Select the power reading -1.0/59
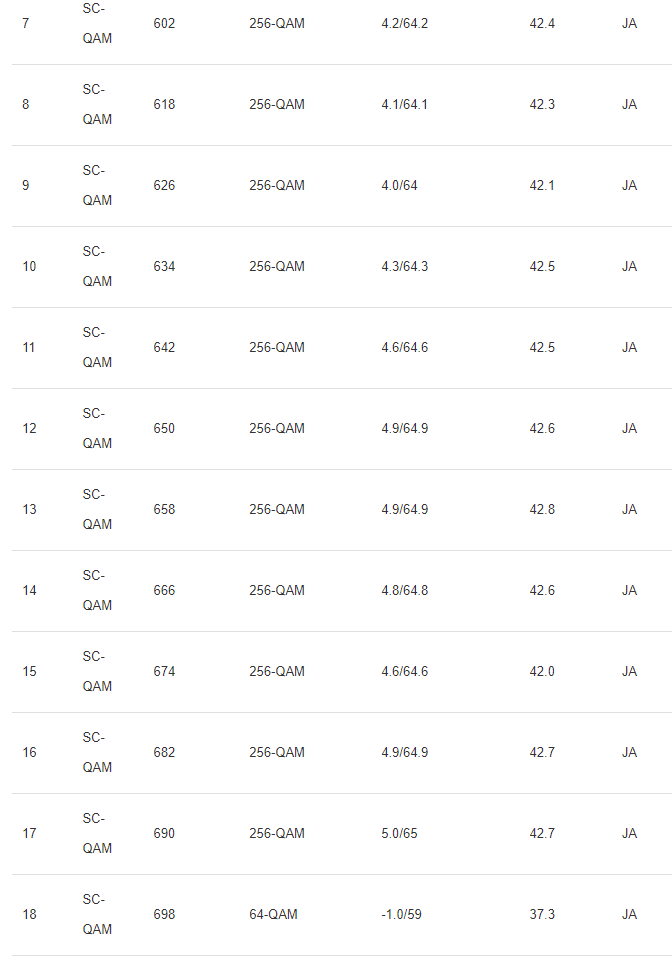This screenshot has width=672, height=963. pos(401,914)
